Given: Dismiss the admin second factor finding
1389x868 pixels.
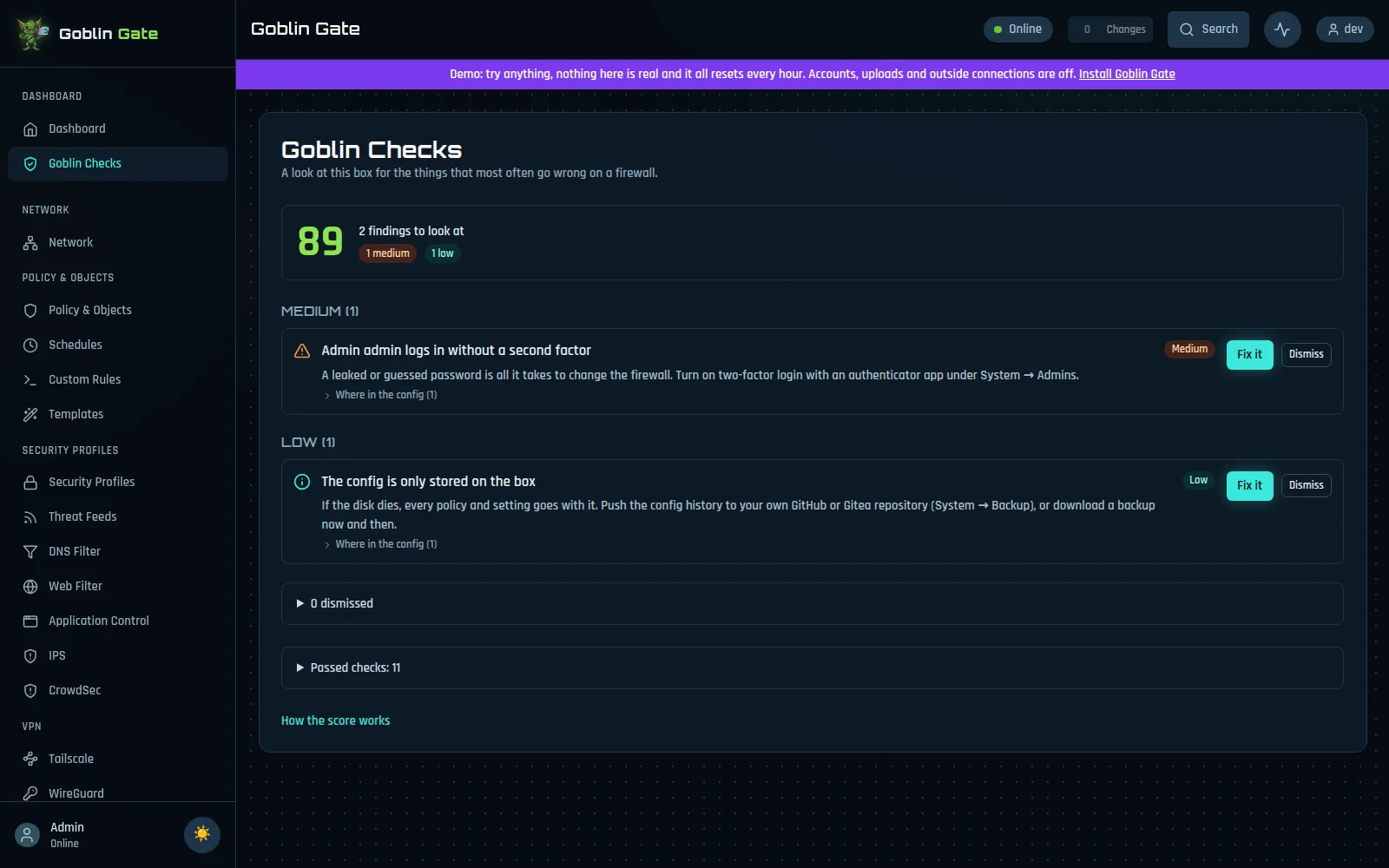Looking at the screenshot, I should click(x=1306, y=355).
